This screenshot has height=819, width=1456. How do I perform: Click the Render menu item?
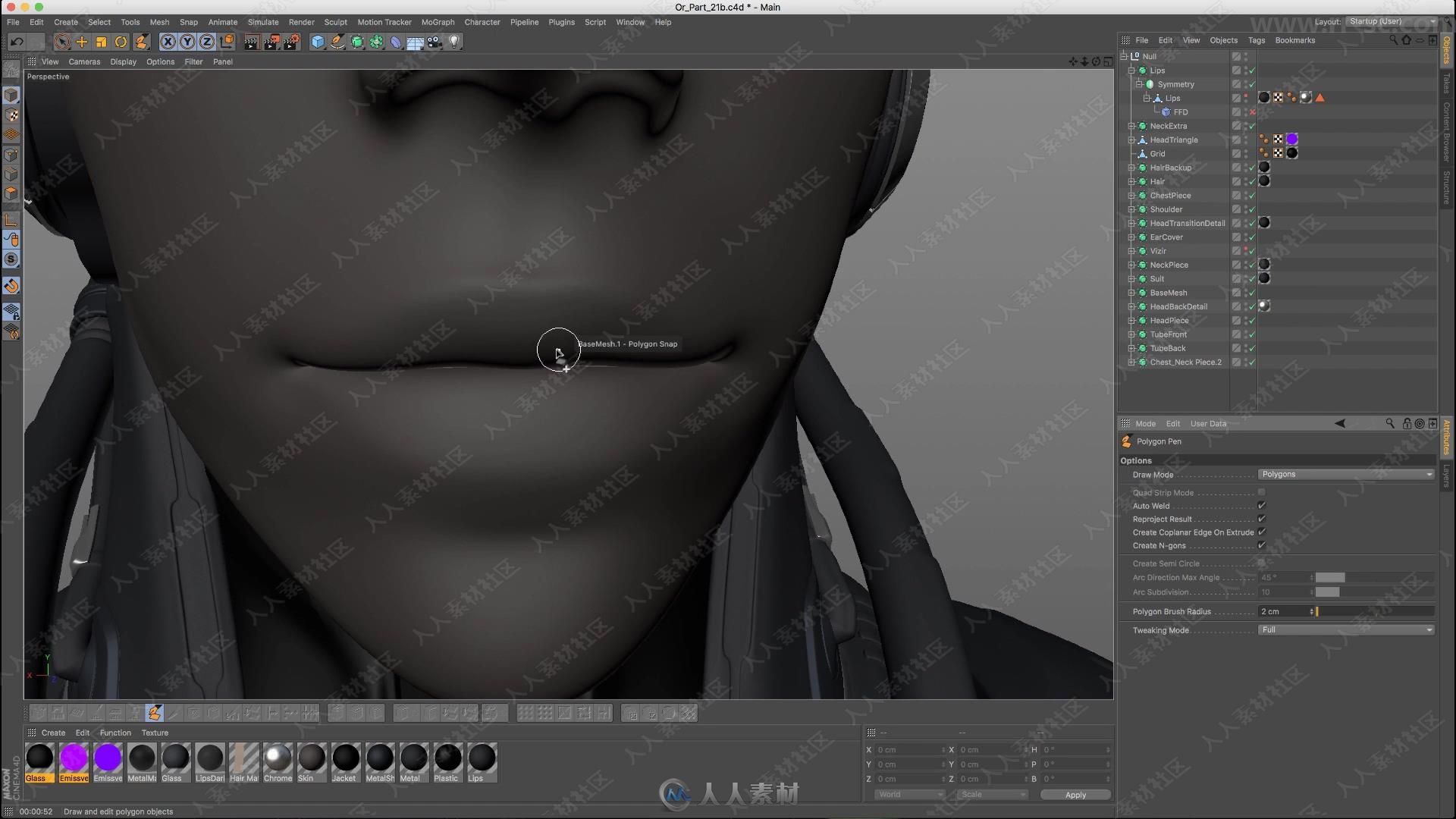300,21
